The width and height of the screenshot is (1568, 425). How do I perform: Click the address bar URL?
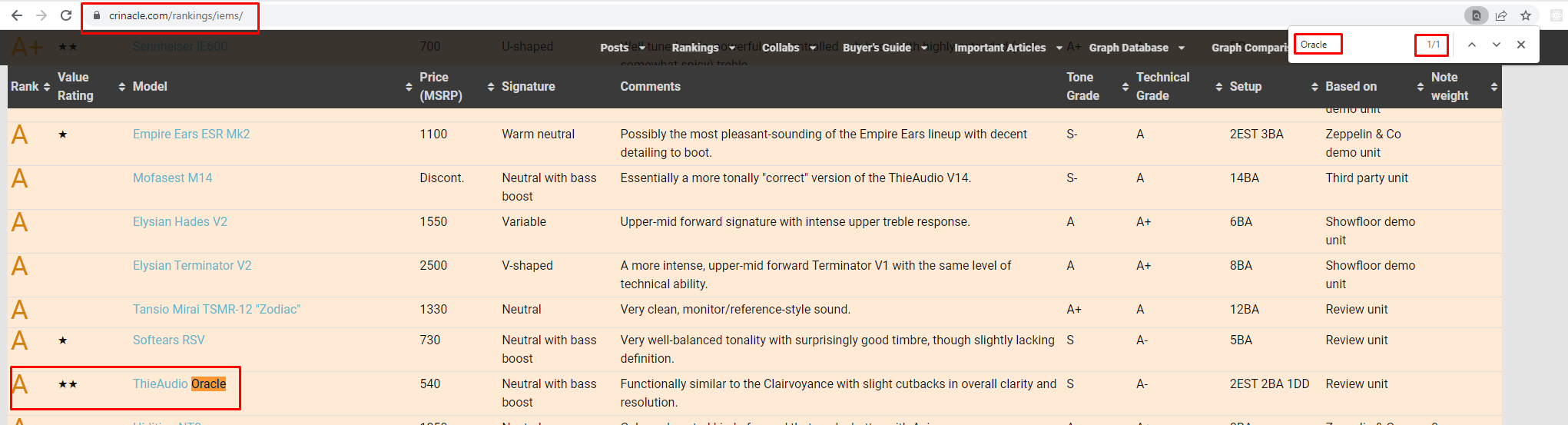pos(176,15)
